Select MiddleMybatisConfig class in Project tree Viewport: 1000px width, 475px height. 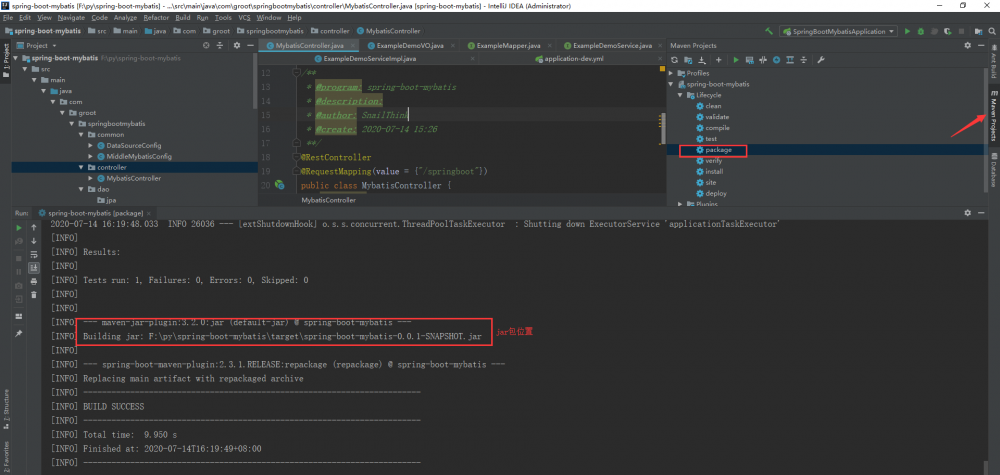pyautogui.click(x=139, y=156)
